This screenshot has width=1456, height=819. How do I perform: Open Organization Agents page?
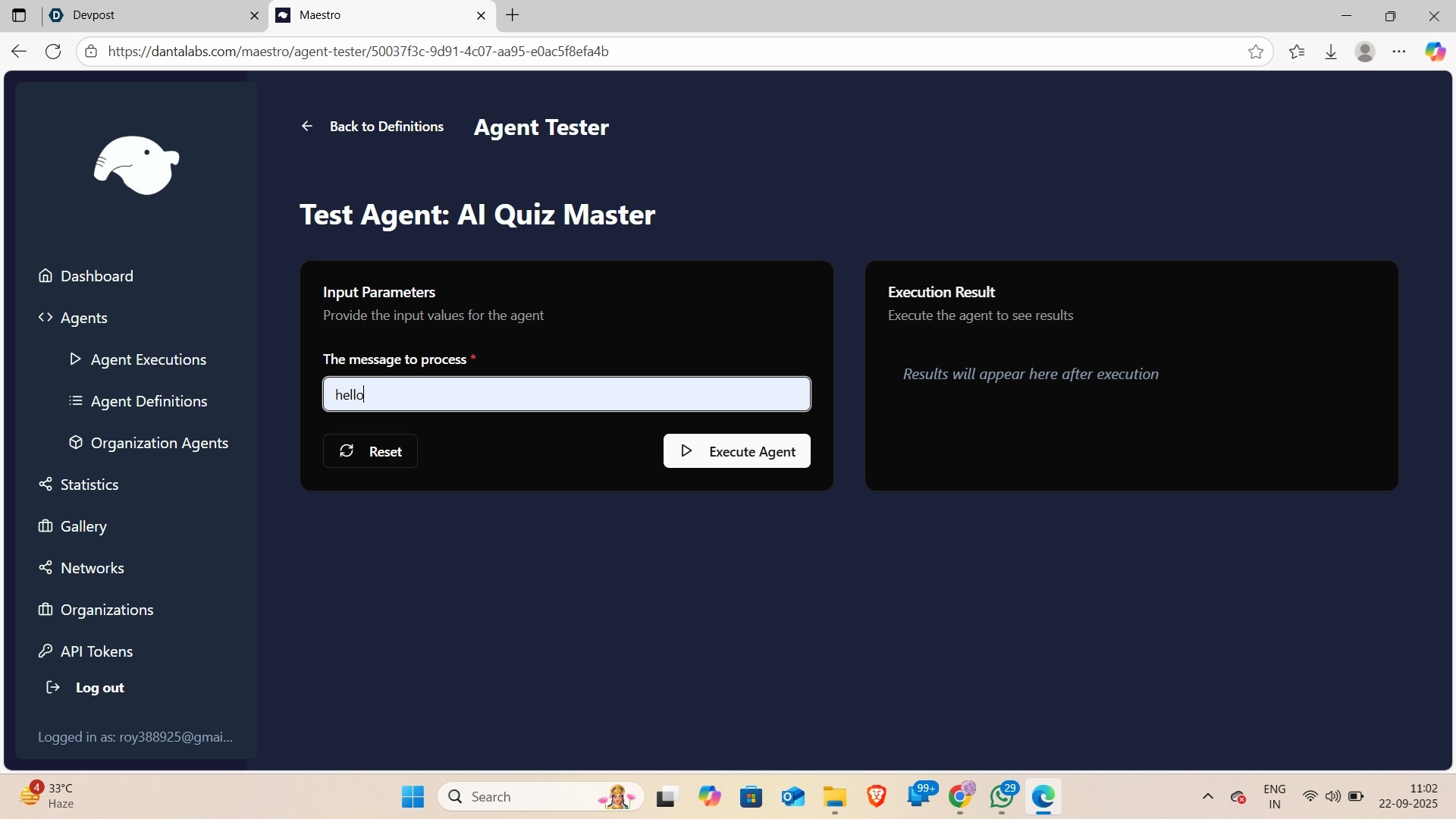(159, 443)
